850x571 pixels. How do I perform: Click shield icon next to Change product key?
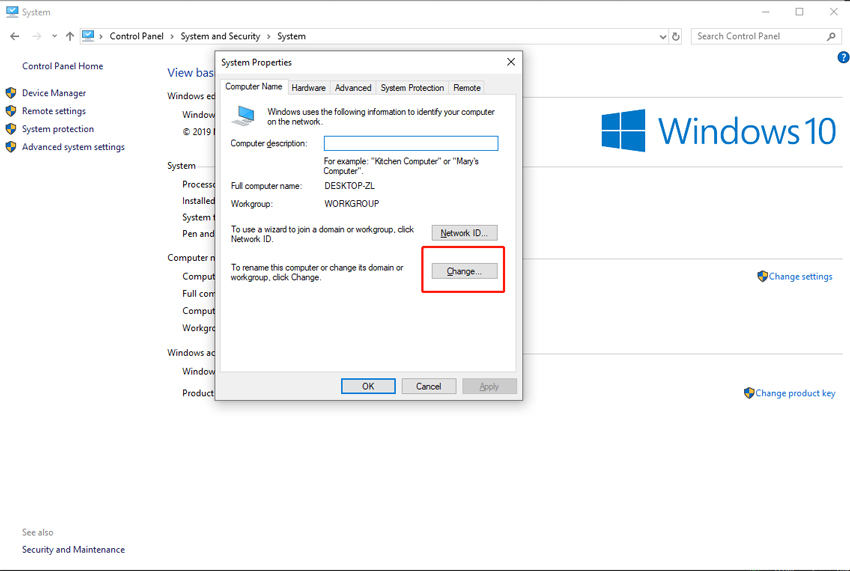tap(749, 393)
